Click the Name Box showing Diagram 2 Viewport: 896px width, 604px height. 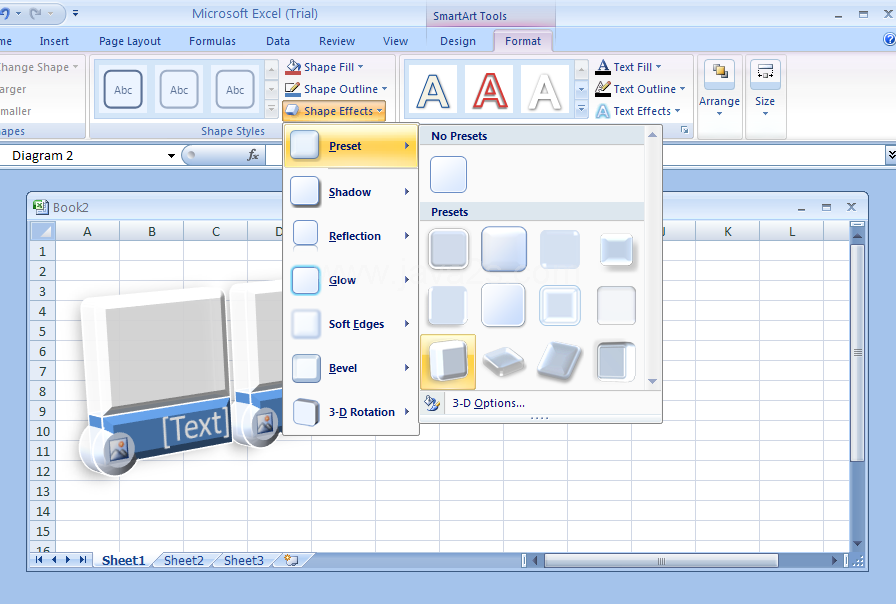click(86, 155)
